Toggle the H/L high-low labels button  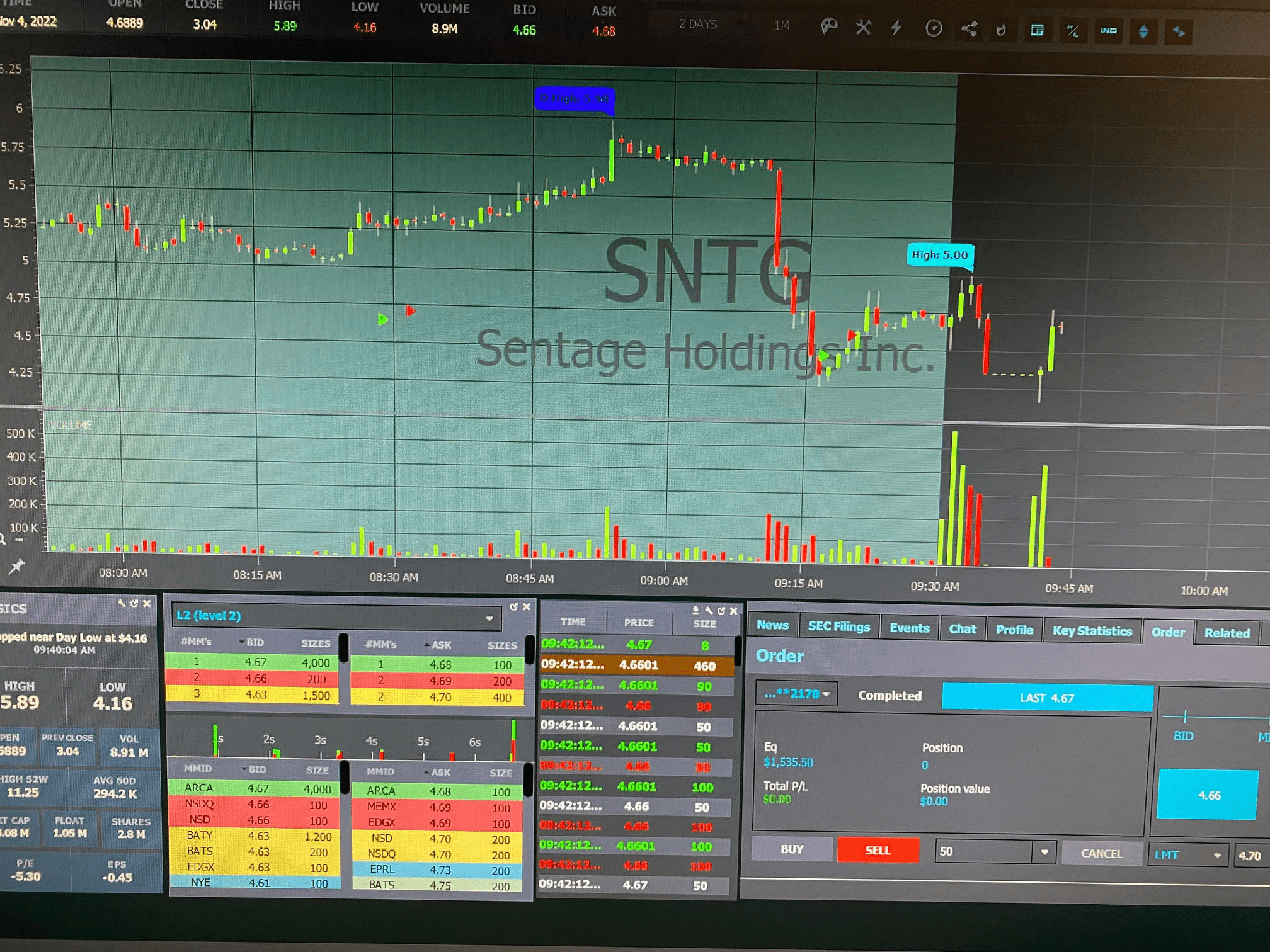1072,30
